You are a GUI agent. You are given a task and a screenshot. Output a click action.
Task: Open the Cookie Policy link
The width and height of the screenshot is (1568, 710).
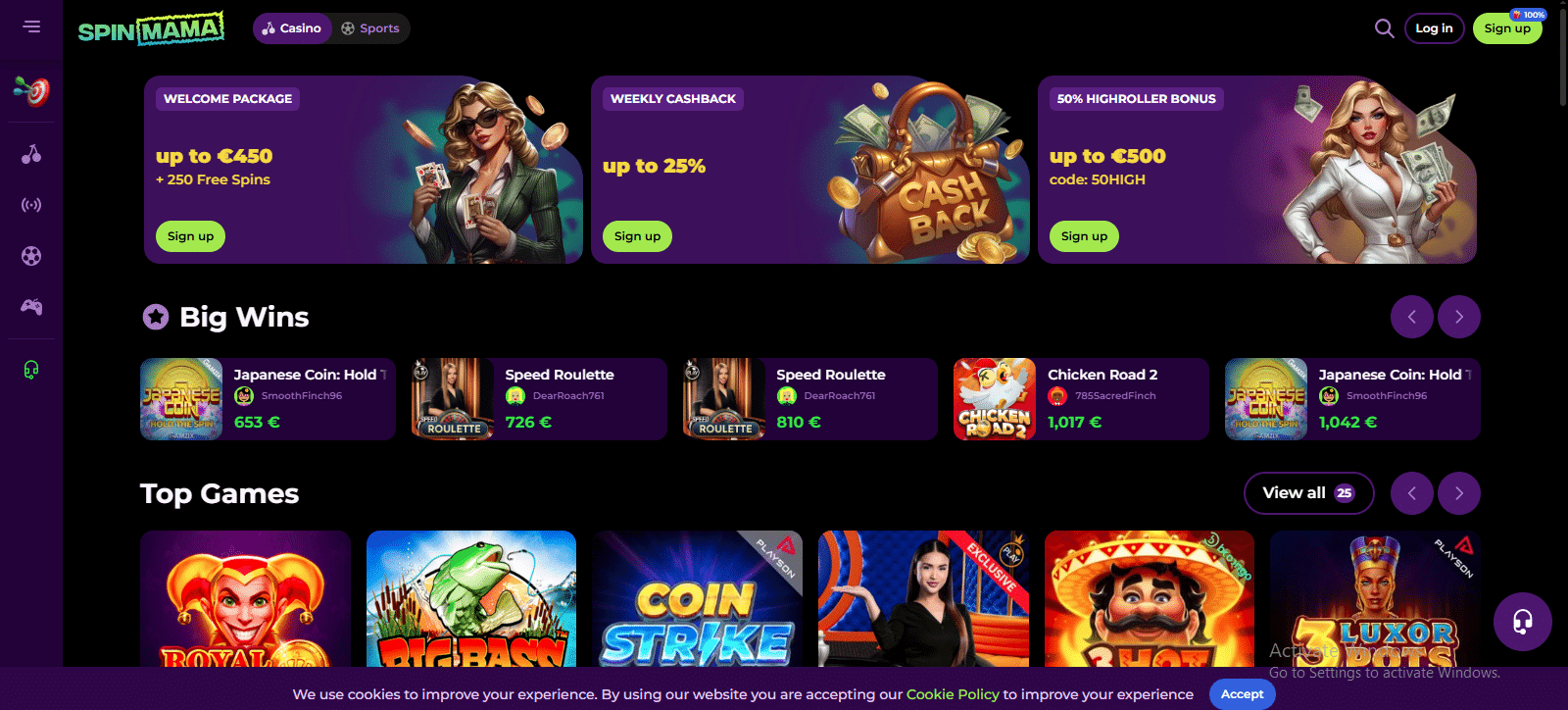point(953,694)
